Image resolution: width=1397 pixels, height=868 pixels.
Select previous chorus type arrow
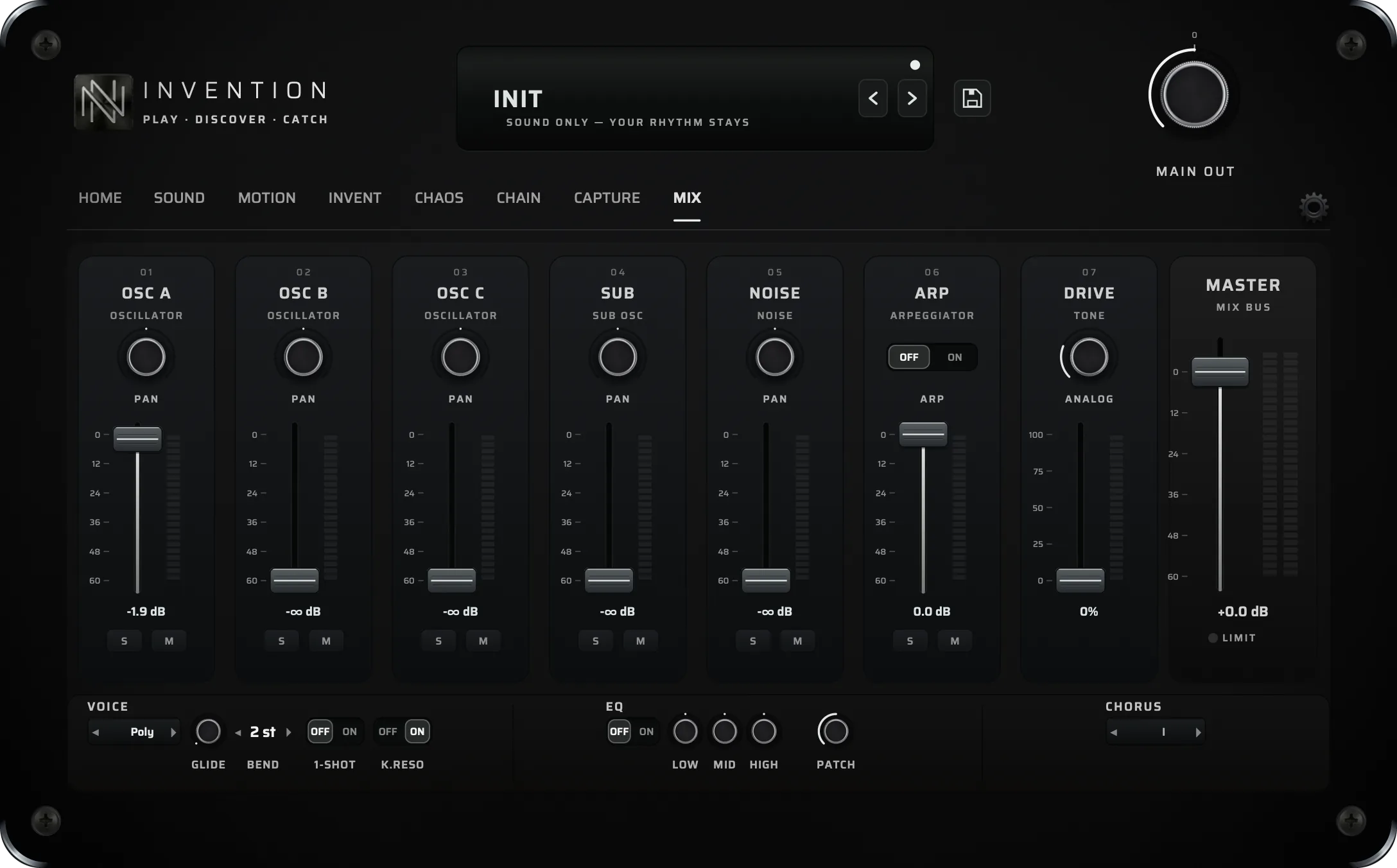pyautogui.click(x=1114, y=732)
